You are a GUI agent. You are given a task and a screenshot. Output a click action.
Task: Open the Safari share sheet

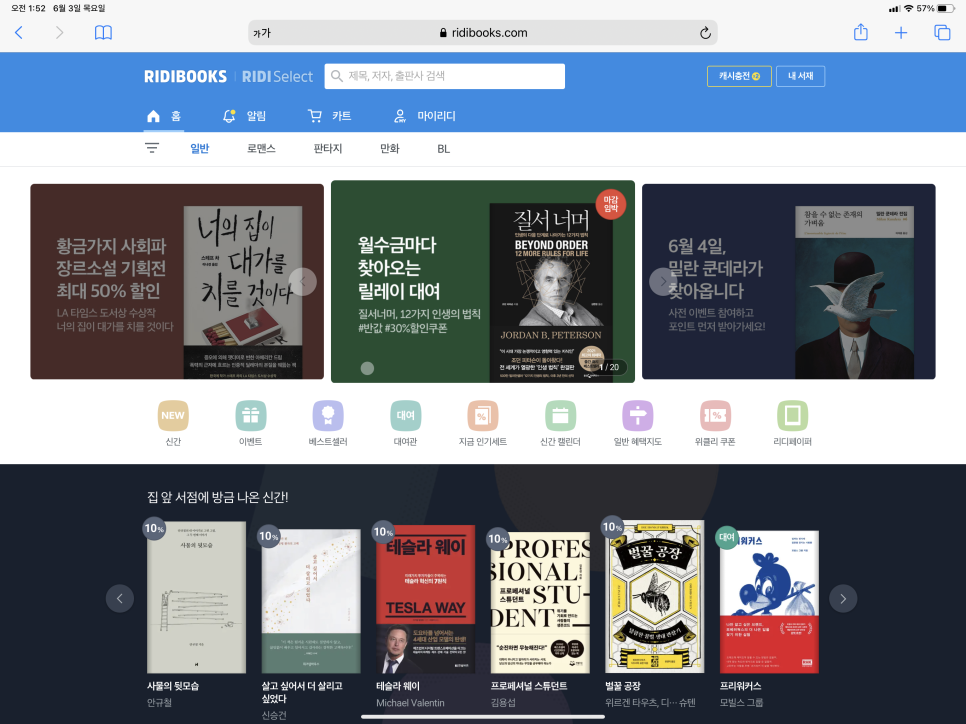click(861, 32)
